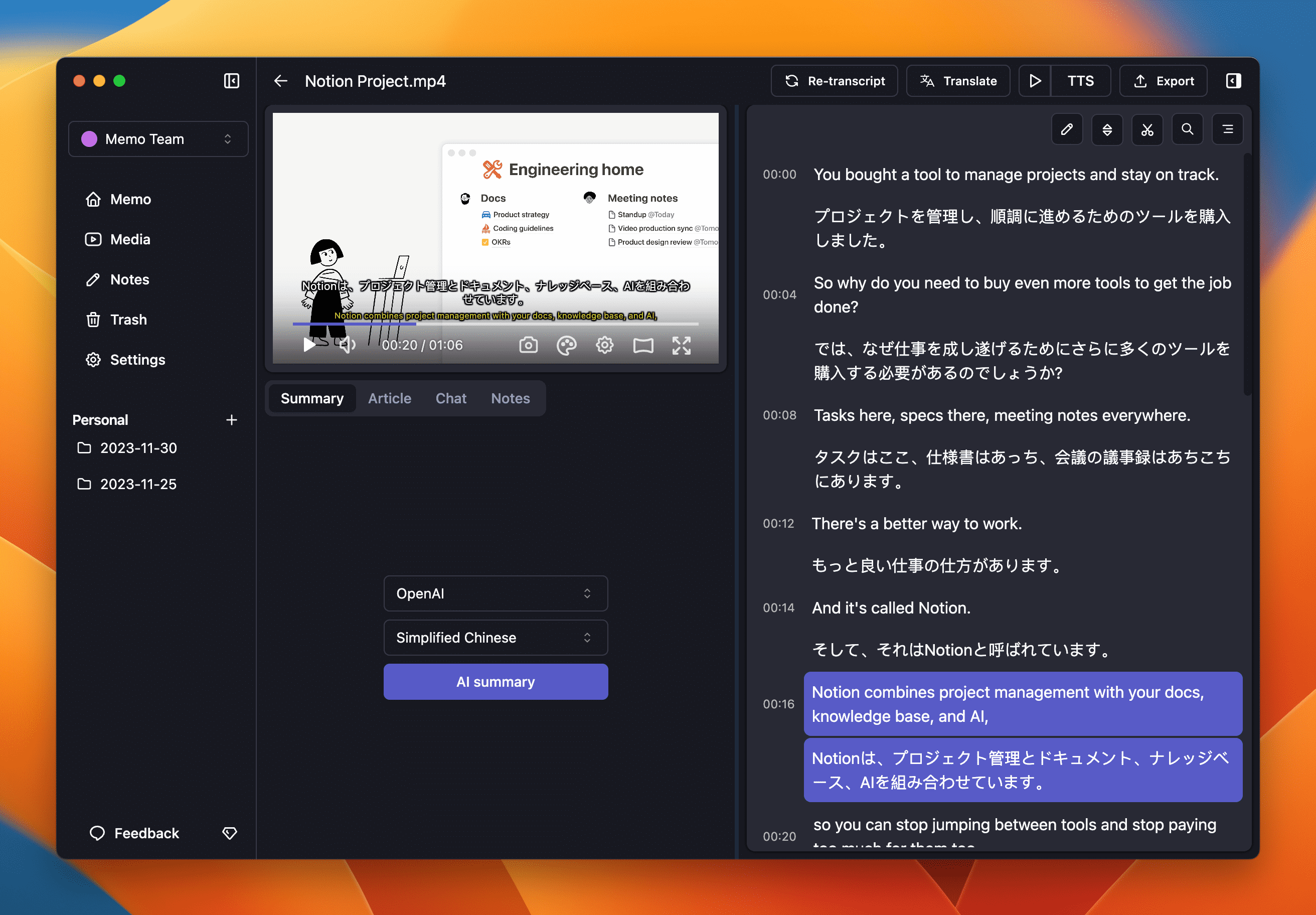Click the AI summary button

coord(496,681)
